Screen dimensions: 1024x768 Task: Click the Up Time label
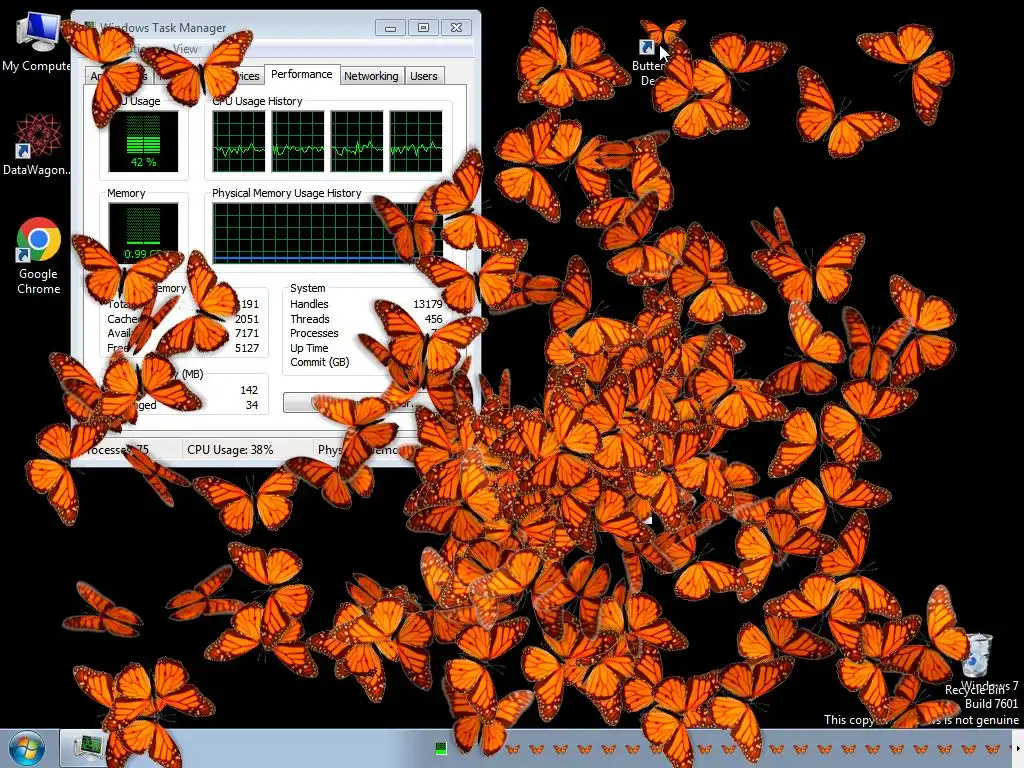309,348
